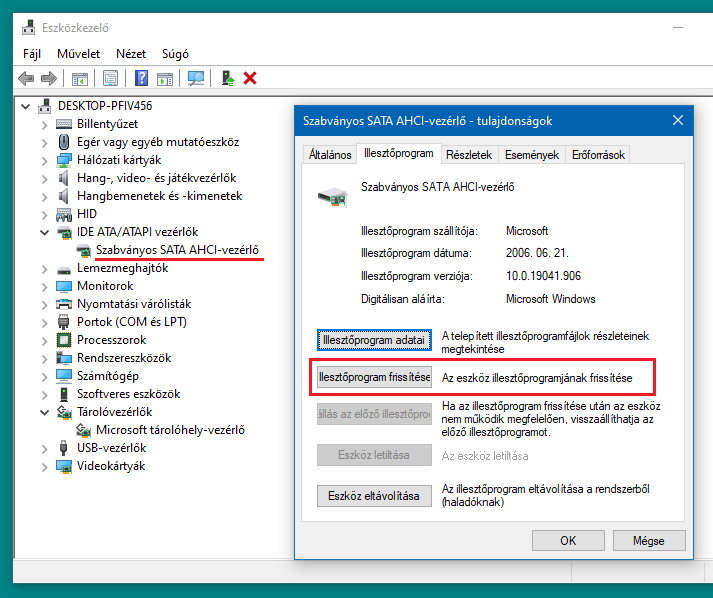Click the Eszköz eltávolítása button
The width and height of the screenshot is (713, 598).
click(374, 496)
